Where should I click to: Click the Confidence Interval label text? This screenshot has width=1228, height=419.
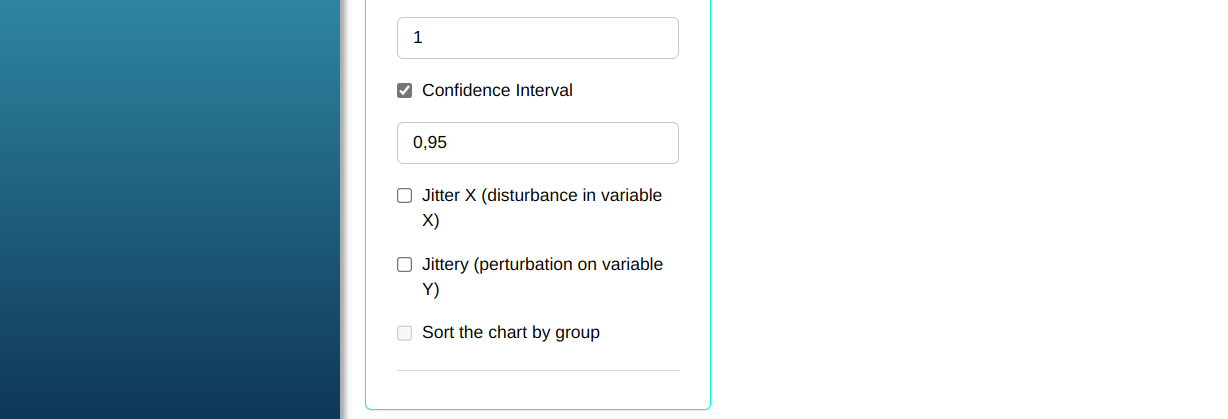point(497,91)
